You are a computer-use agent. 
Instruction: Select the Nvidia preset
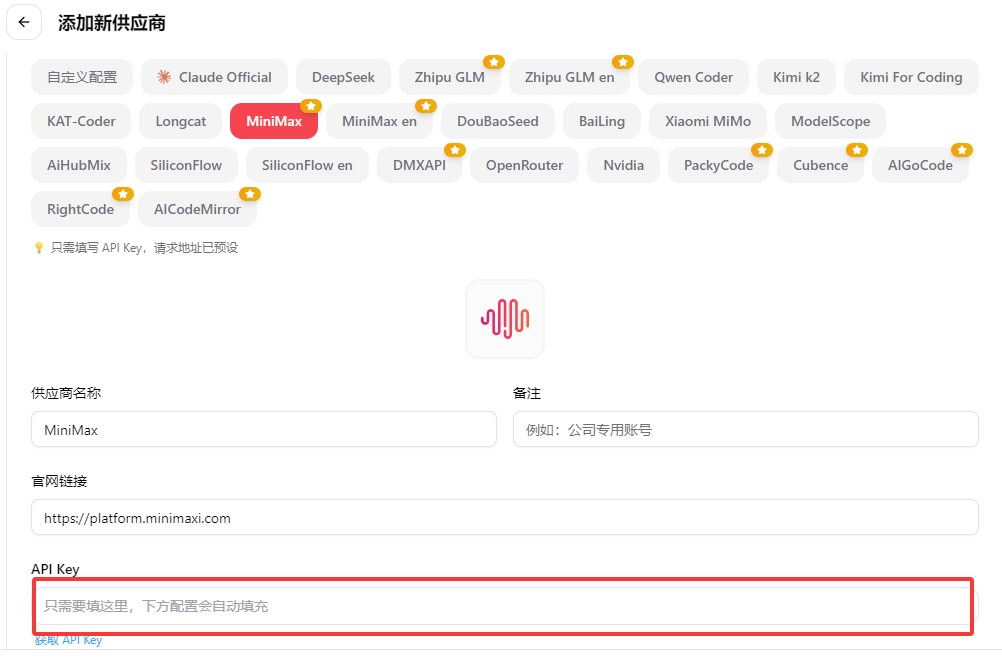pyautogui.click(x=624, y=166)
